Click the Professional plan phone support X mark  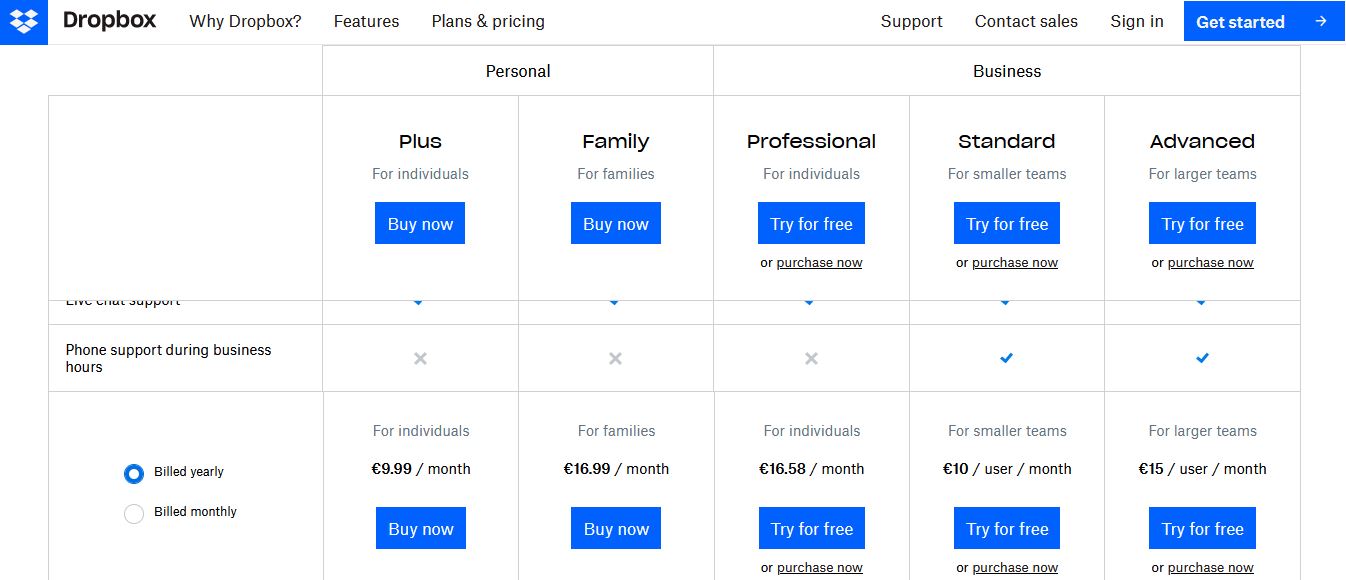tap(811, 358)
